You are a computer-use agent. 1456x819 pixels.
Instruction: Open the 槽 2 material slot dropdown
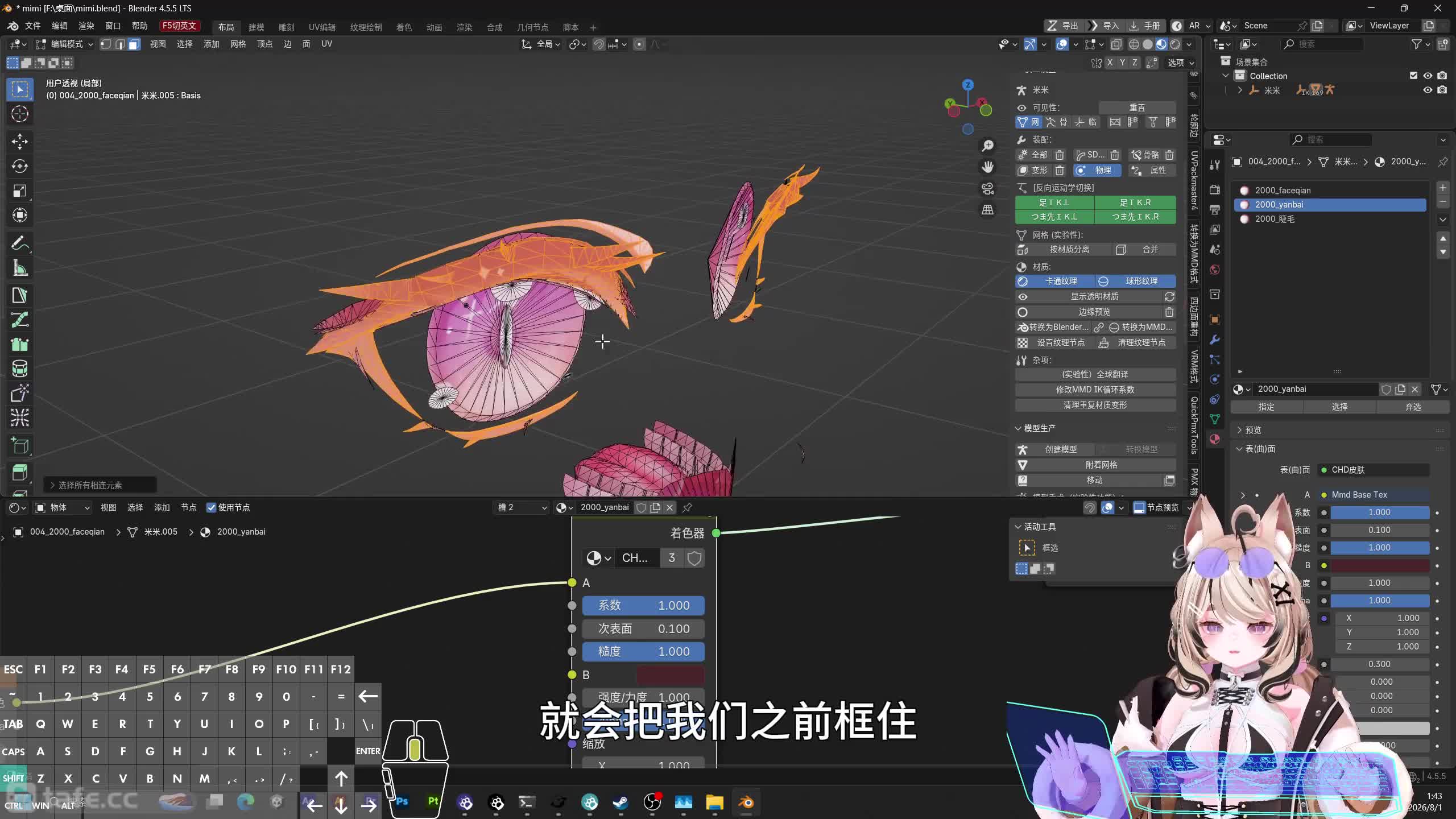tap(522, 507)
